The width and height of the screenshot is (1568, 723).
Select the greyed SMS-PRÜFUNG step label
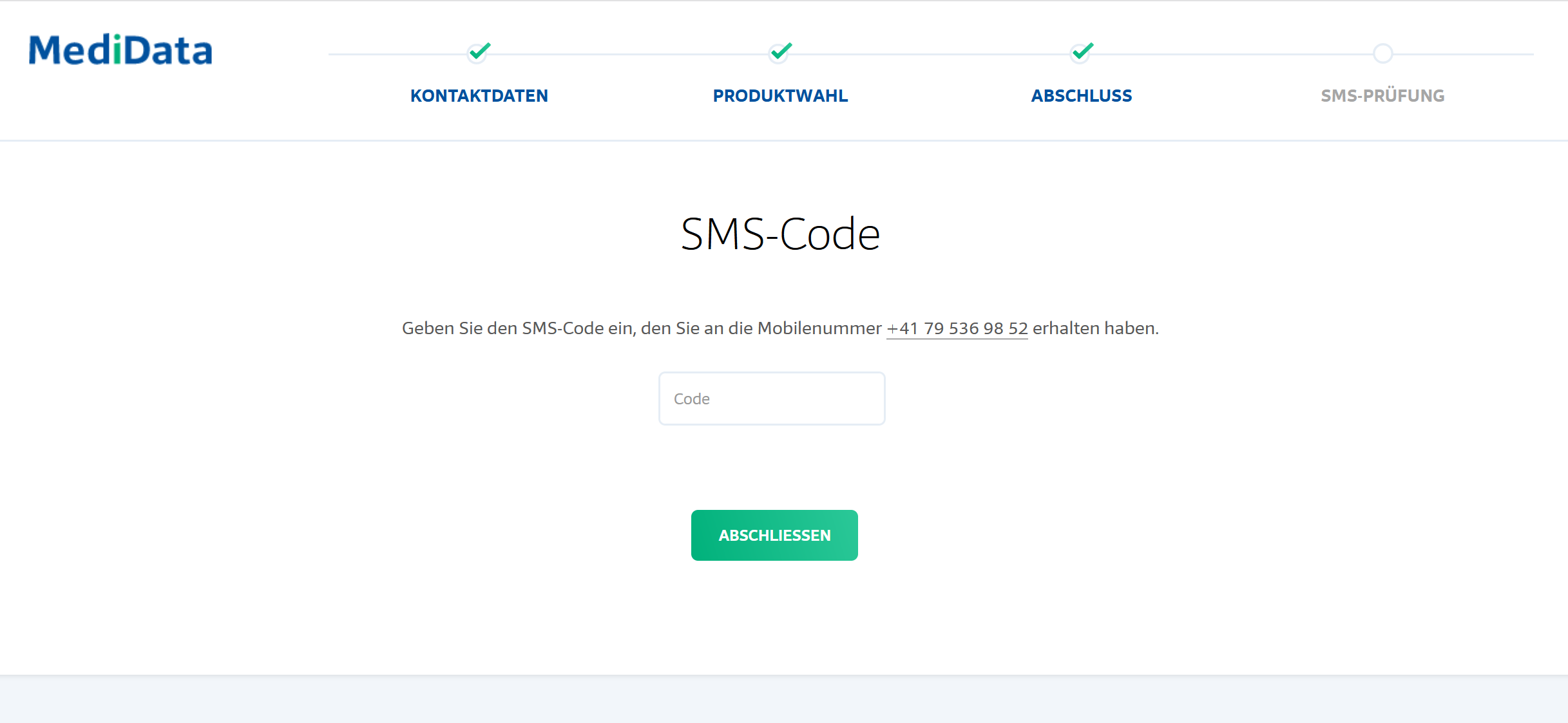[1382, 96]
